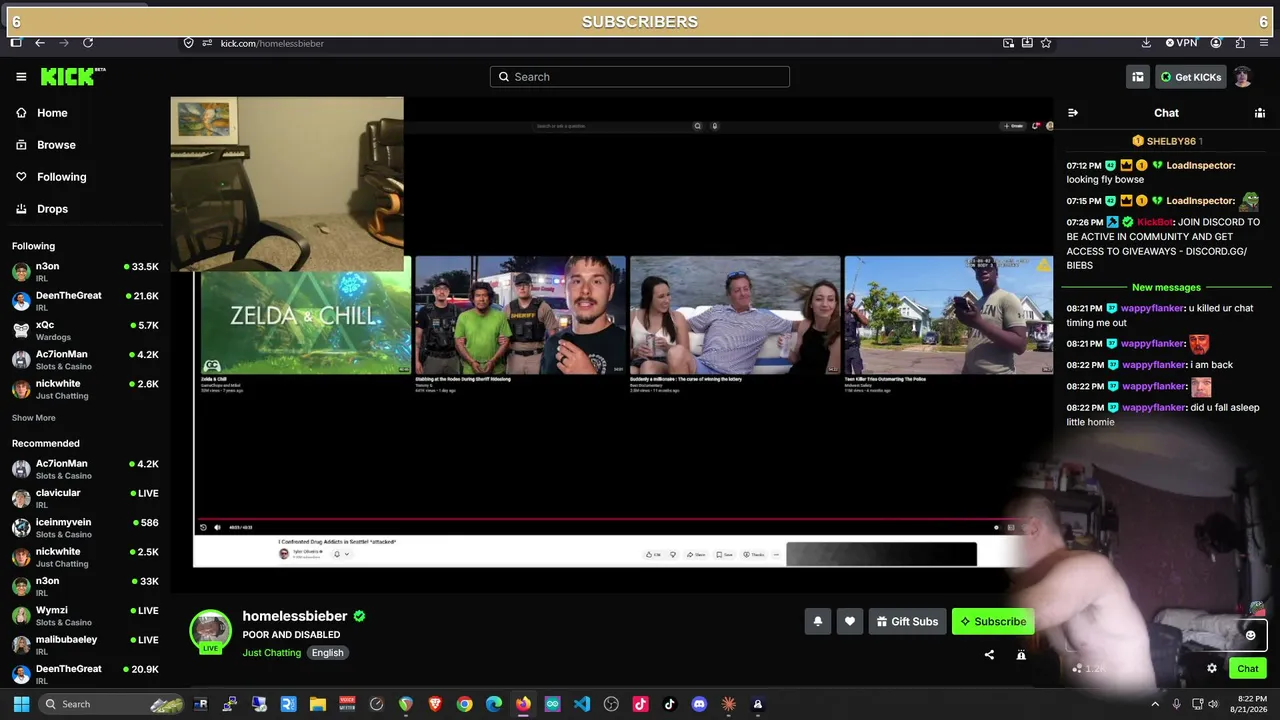Open followed channel xQc

pos(85,331)
